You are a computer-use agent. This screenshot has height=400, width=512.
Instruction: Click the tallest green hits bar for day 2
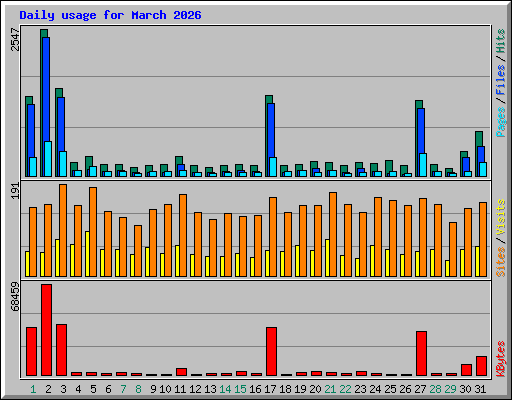click(44, 33)
